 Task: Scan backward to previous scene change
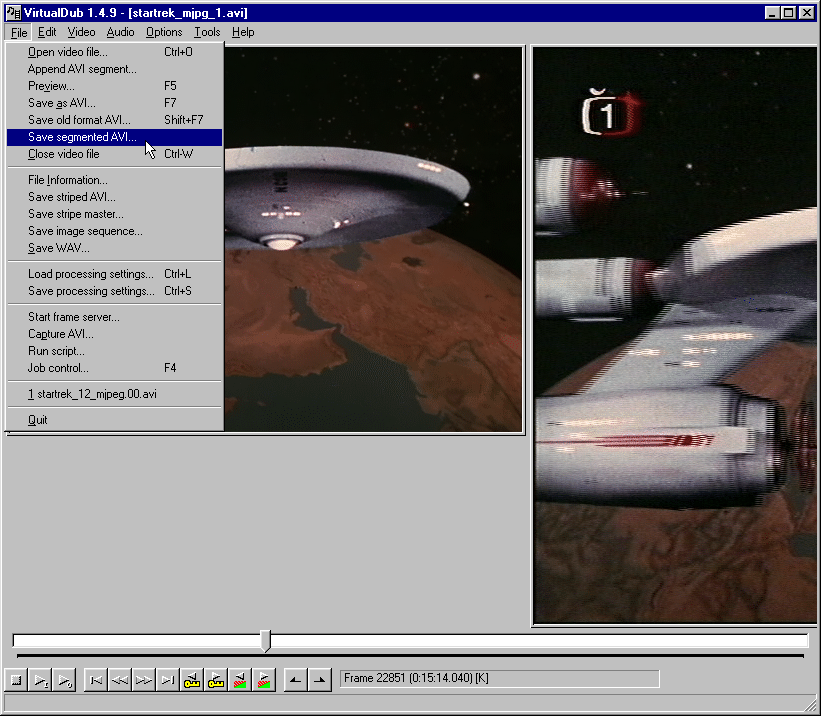coord(240,680)
